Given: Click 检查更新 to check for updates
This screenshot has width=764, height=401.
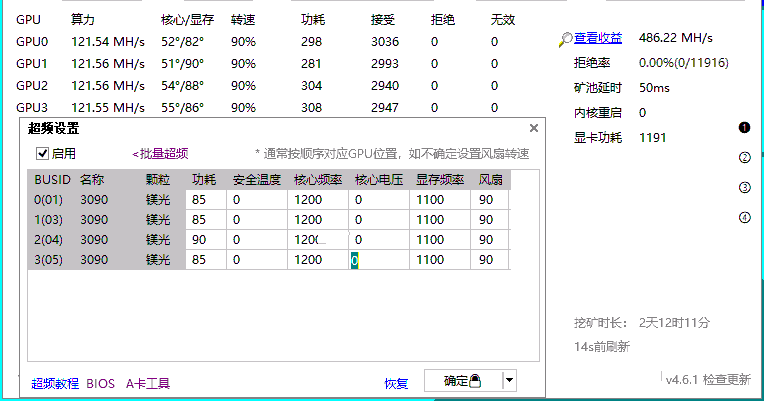Looking at the screenshot, I should coord(726,379).
